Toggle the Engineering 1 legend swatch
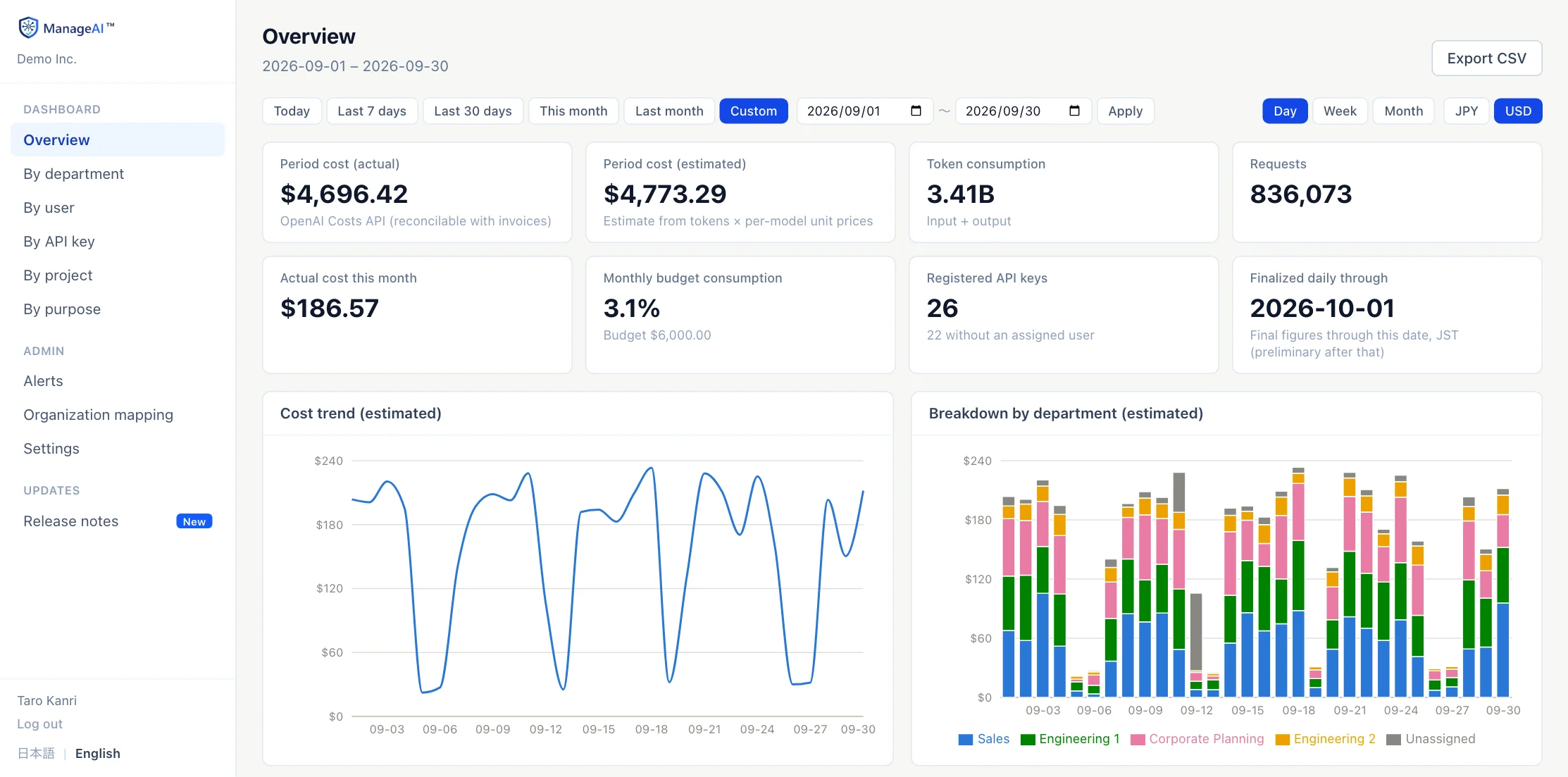 [x=1027, y=739]
